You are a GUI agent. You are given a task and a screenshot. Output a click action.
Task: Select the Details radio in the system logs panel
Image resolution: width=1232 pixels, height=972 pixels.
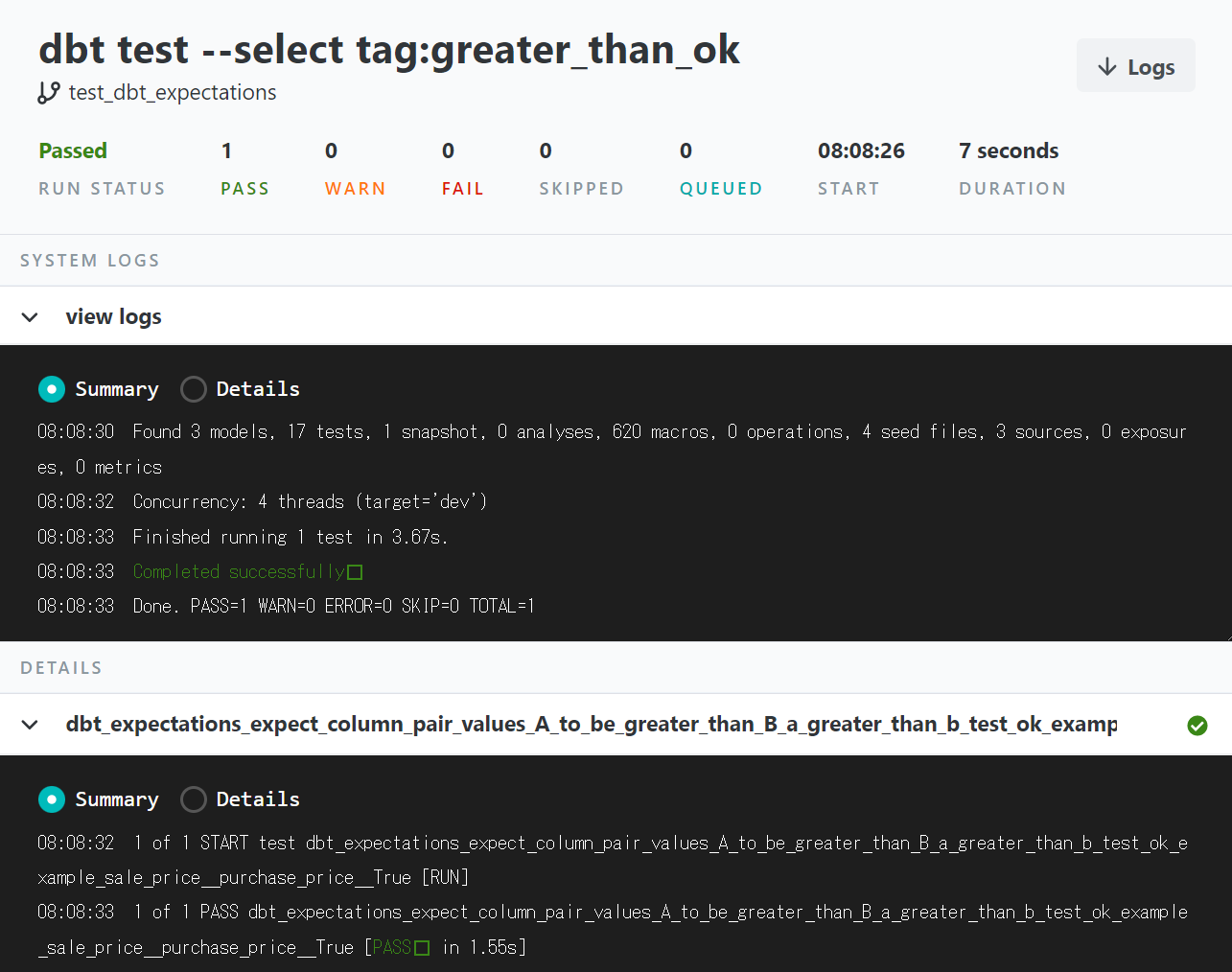194,389
